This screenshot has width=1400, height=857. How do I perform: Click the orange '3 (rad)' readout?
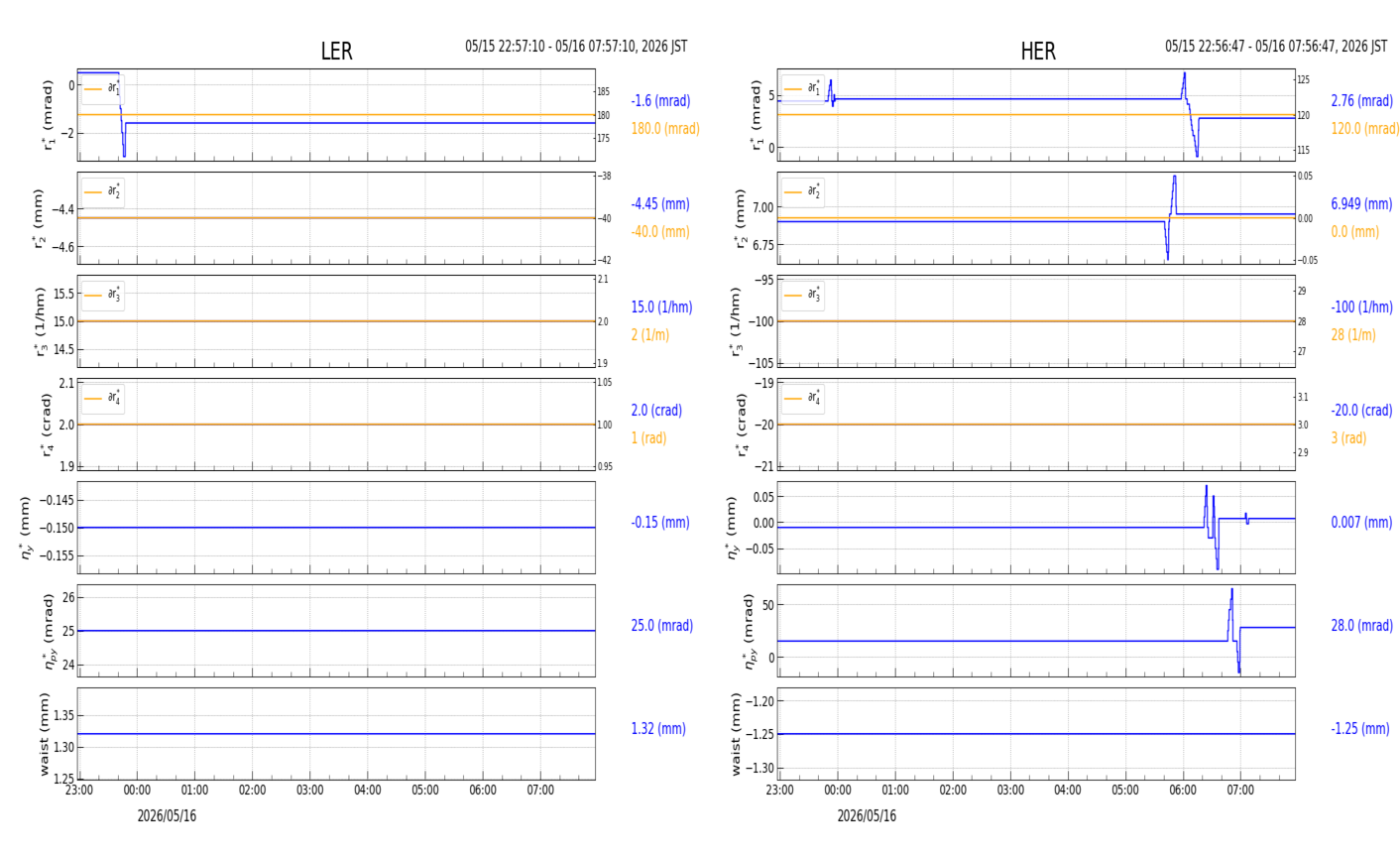[1348, 438]
